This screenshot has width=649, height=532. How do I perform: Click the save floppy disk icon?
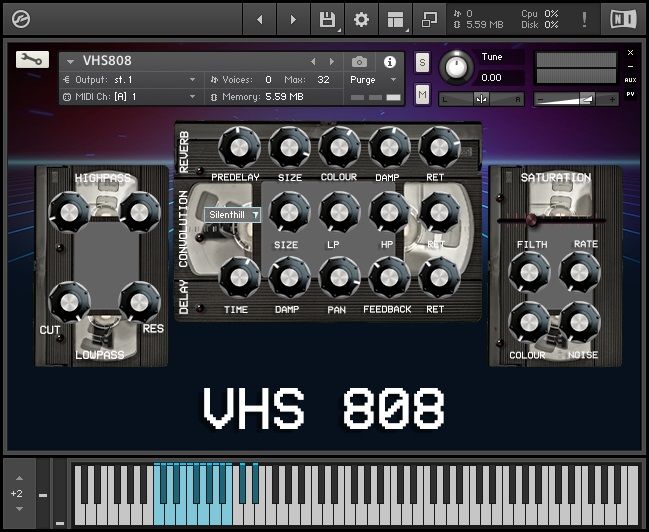[x=327, y=19]
